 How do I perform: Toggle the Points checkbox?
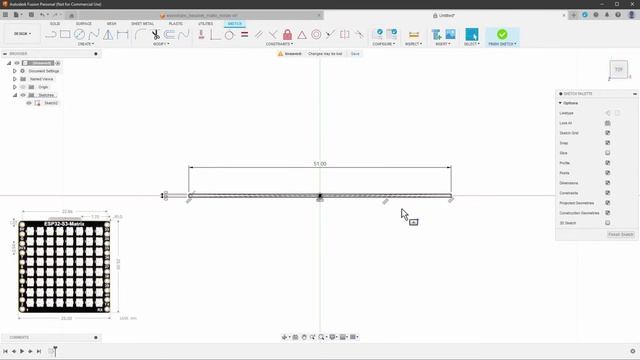(x=607, y=173)
